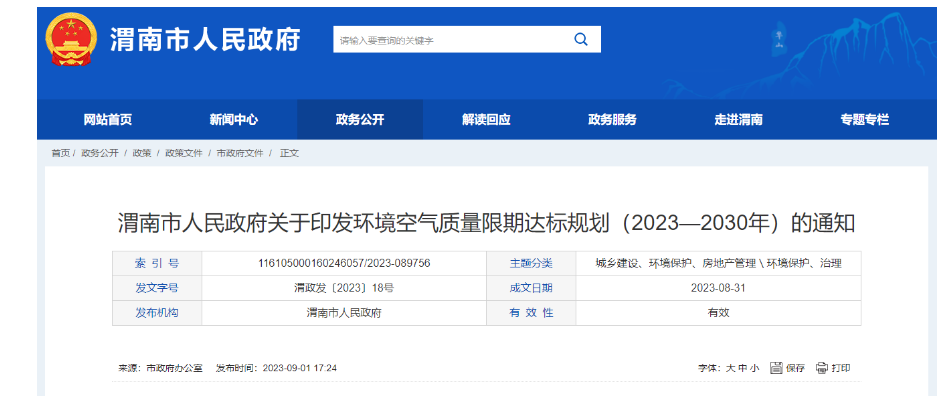949x405 pixels.
Task: Click the 保存 save link
Action: (795, 368)
